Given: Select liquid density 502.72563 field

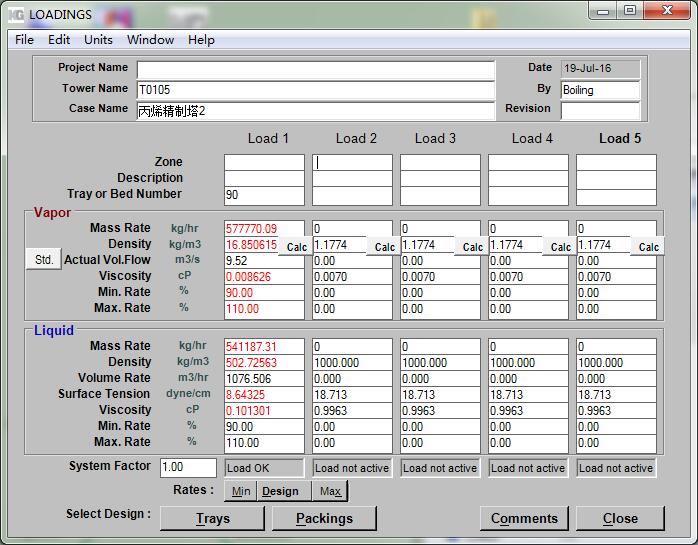Looking at the screenshot, I should (x=264, y=363).
